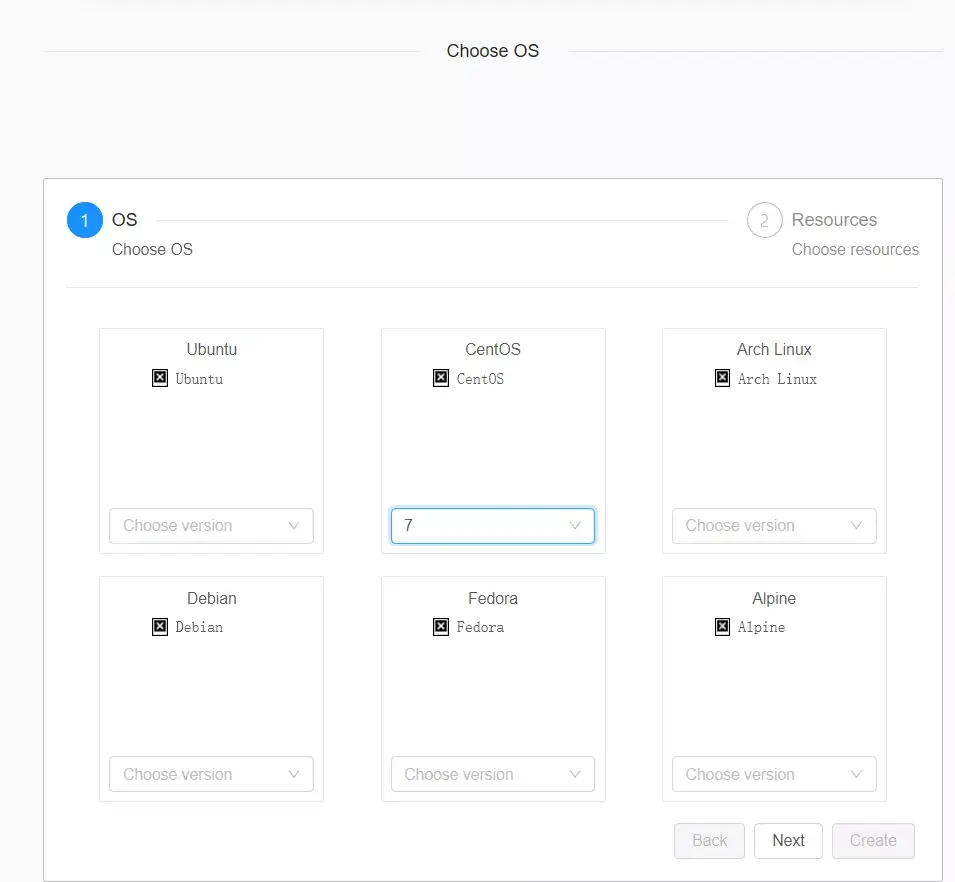Screen dimensions: 955x882
Task: Click the Create button
Action: (x=873, y=841)
